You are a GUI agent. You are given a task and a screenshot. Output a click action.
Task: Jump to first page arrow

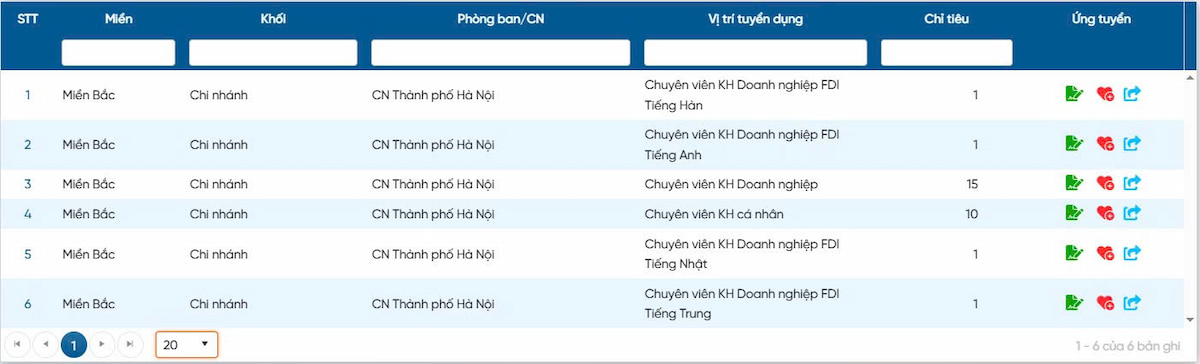17,345
